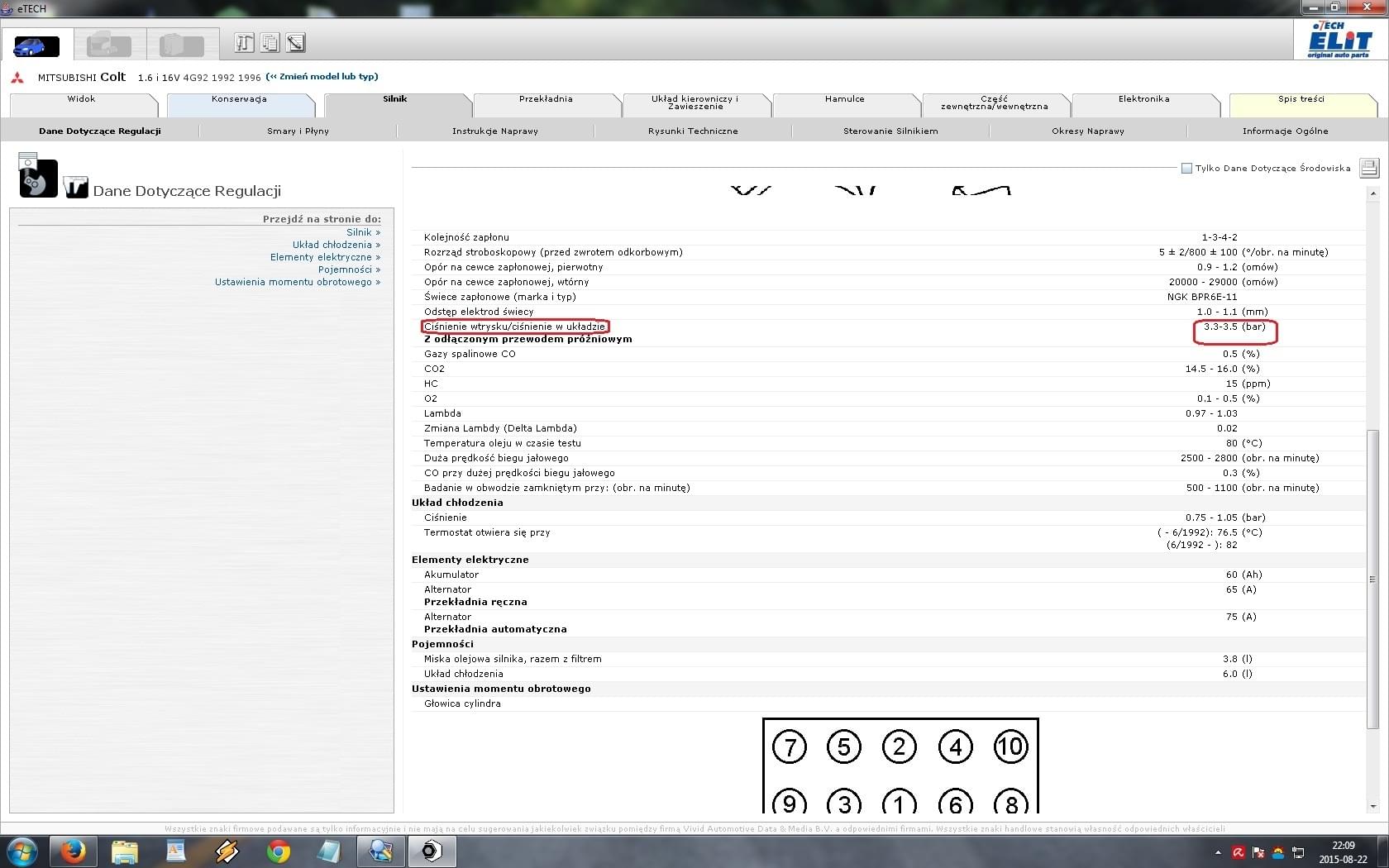The width and height of the screenshot is (1389, 868).
Task: Click the printer icon above the data table
Action: 1368,168
